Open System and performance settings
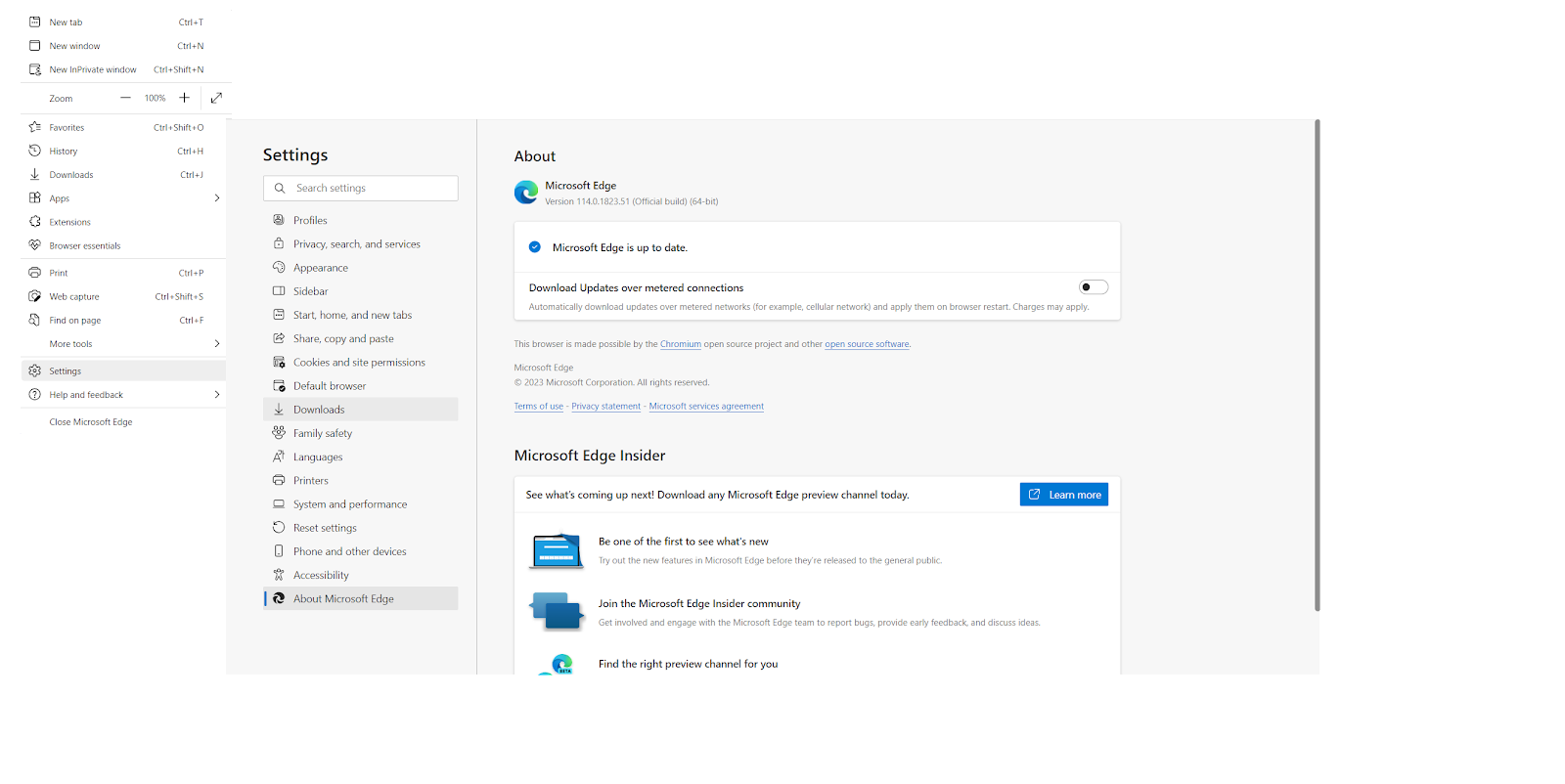The width and height of the screenshot is (1565, 784). 350,504
